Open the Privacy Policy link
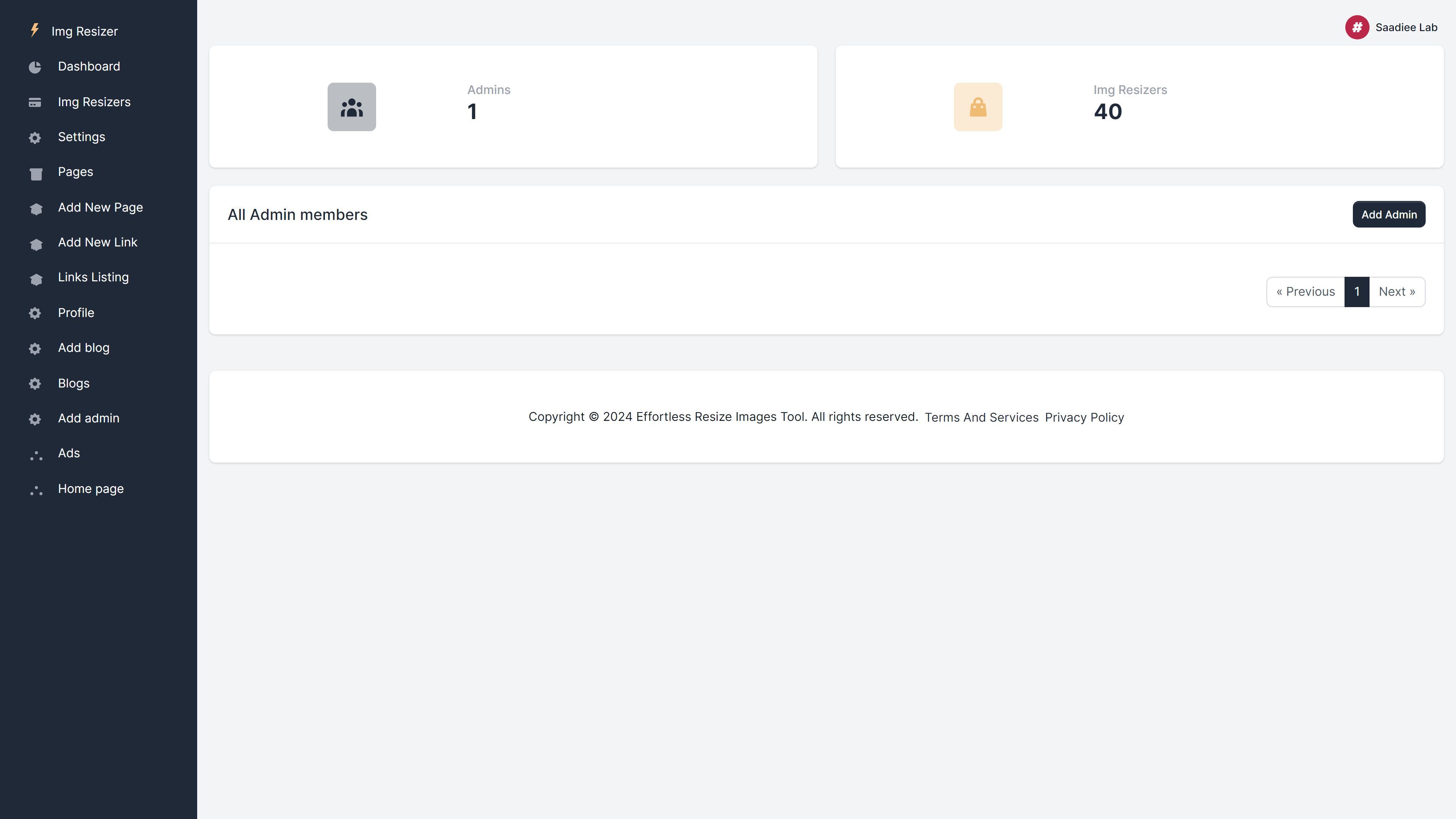This screenshot has width=1456, height=819. click(1084, 417)
